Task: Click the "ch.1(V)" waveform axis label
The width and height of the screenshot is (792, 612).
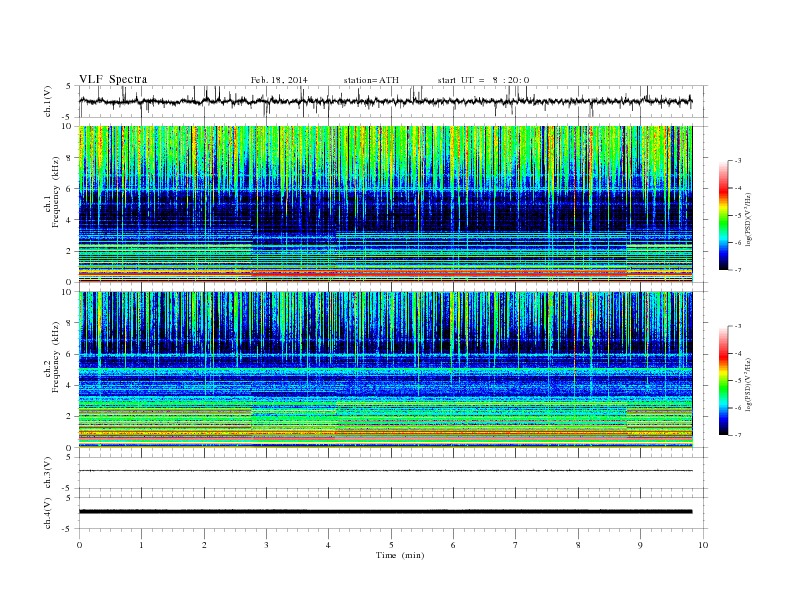Action: point(48,103)
